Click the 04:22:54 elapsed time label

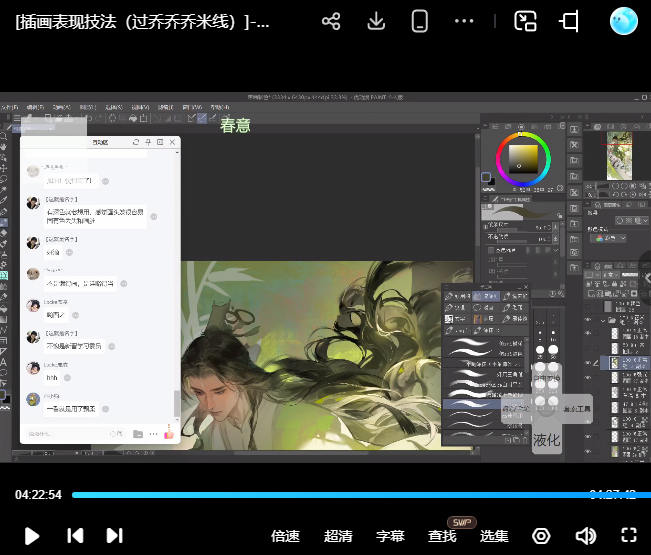coord(38,495)
